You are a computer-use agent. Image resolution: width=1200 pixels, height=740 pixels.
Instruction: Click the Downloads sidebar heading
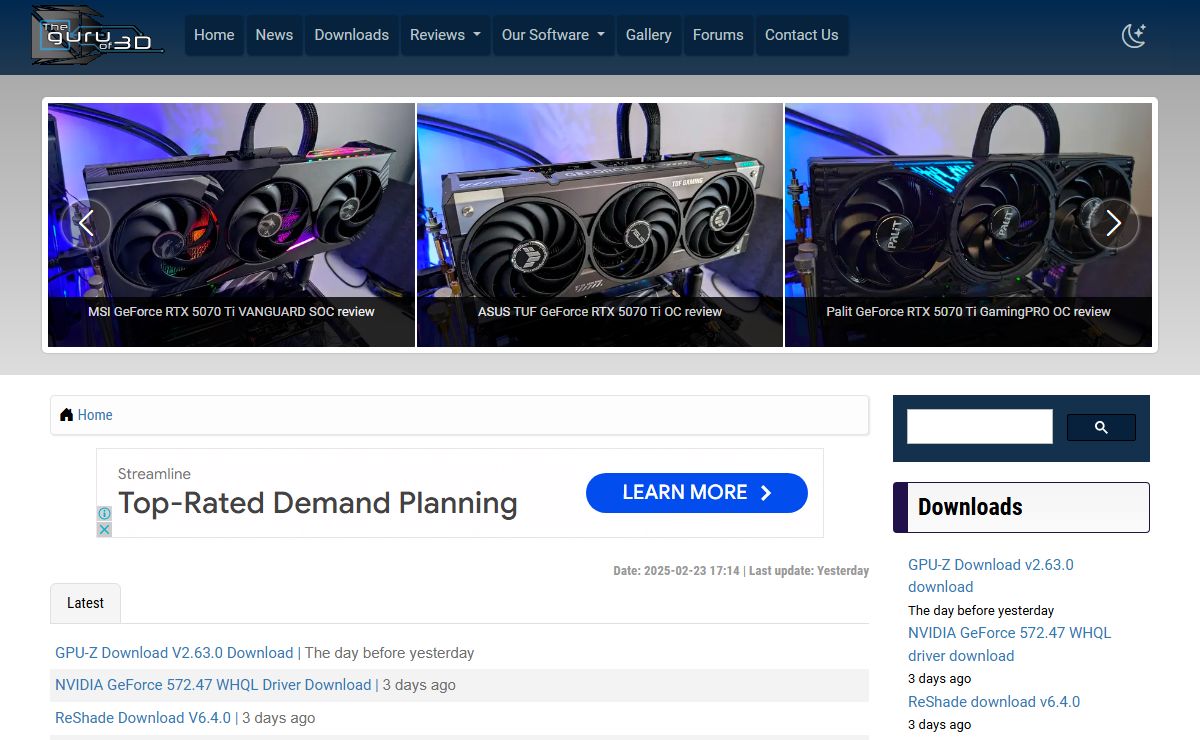[1021, 507]
